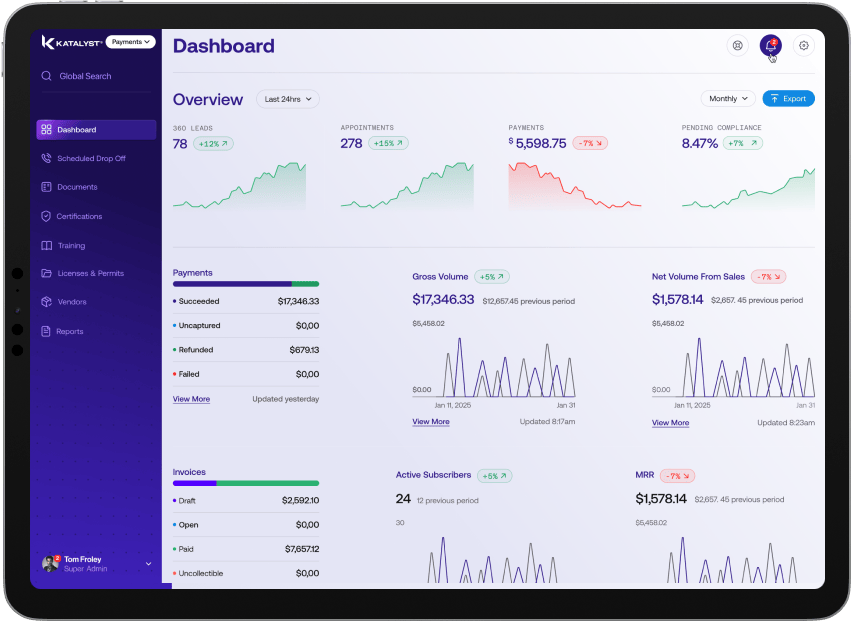The width and height of the screenshot is (851, 621).
Task: Open settings via the gear icon
Action: (803, 45)
